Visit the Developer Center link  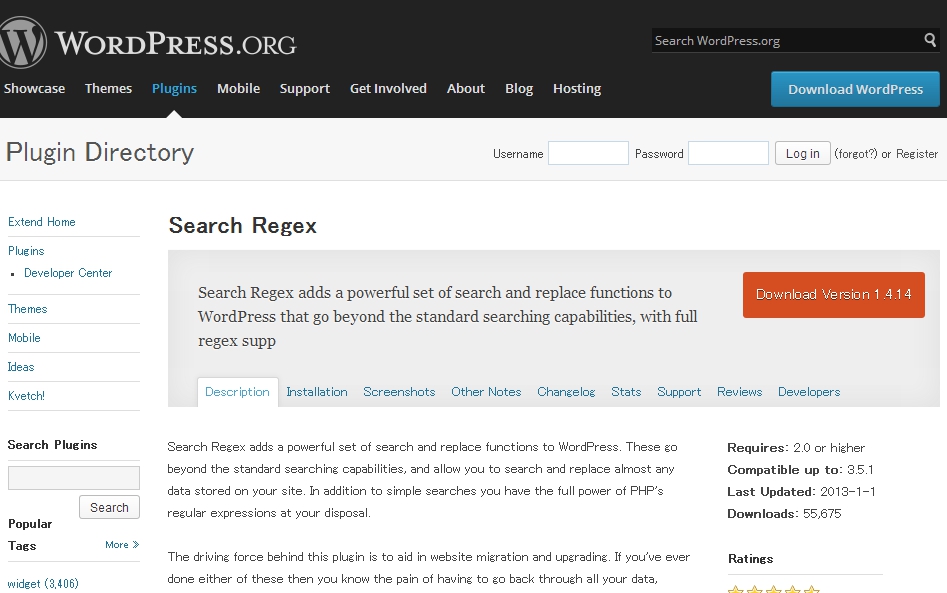coord(68,273)
